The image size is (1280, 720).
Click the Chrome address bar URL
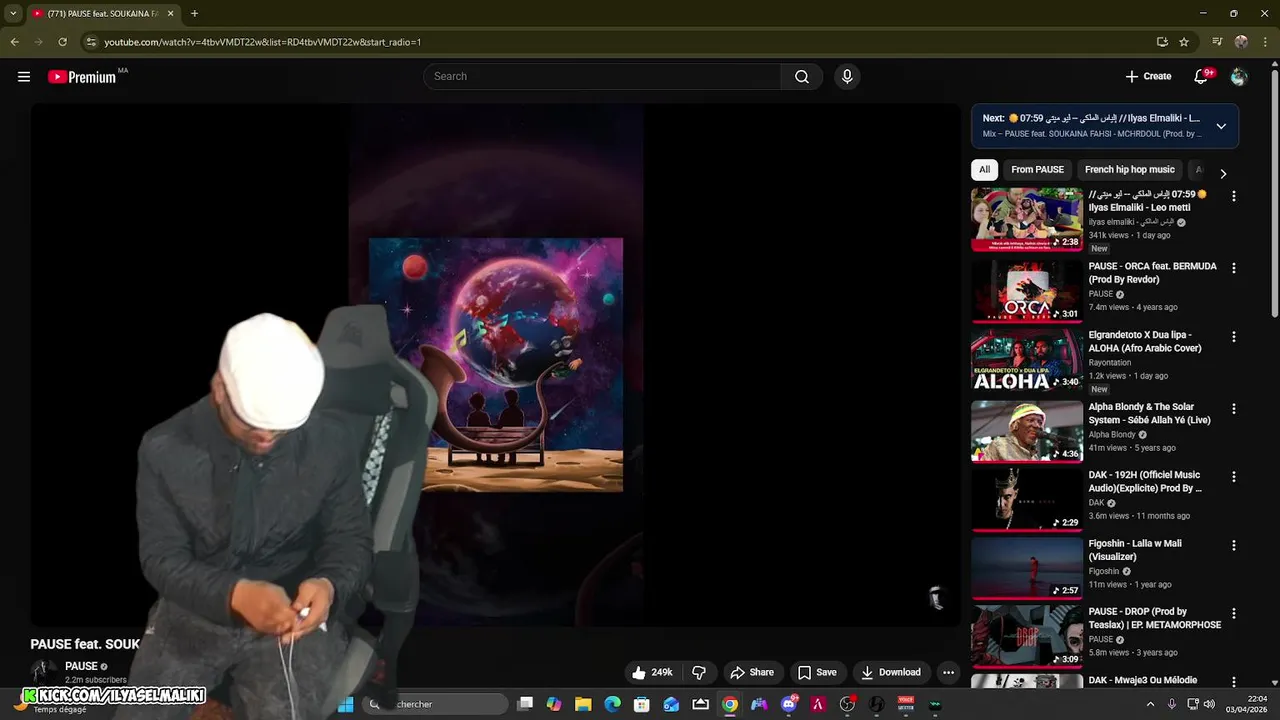click(263, 42)
